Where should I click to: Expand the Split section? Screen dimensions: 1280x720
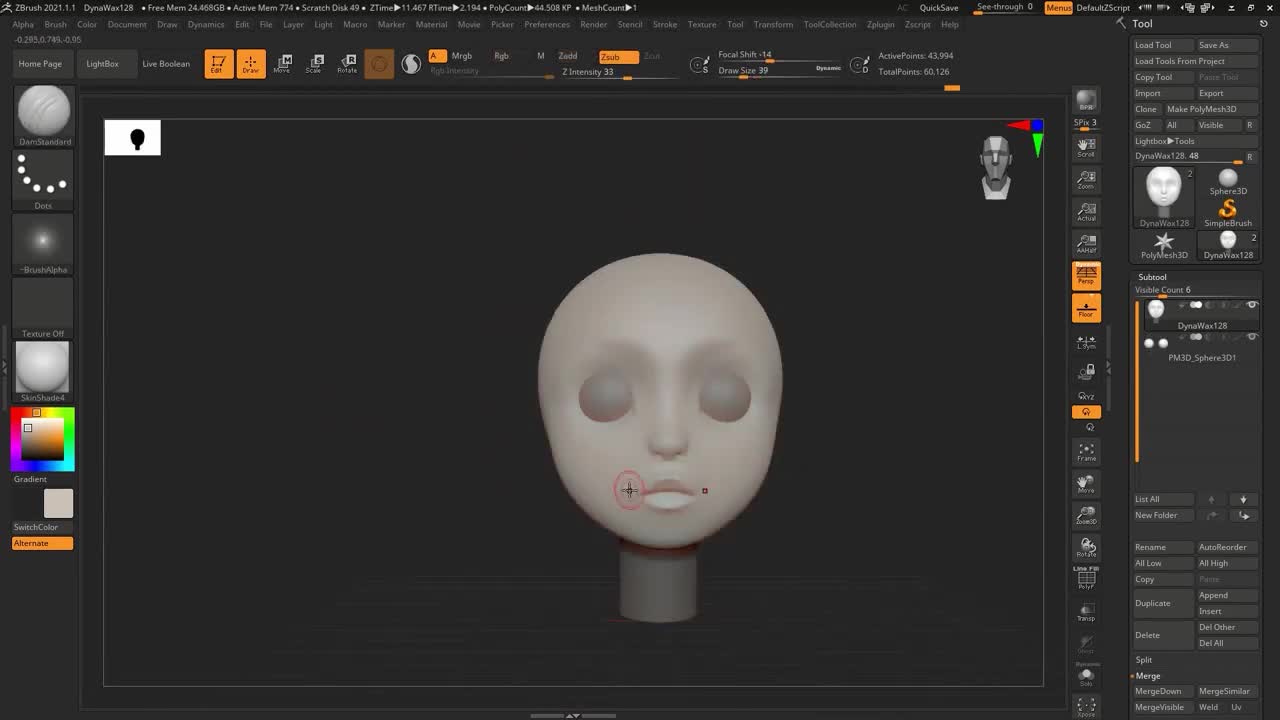tap(1144, 660)
